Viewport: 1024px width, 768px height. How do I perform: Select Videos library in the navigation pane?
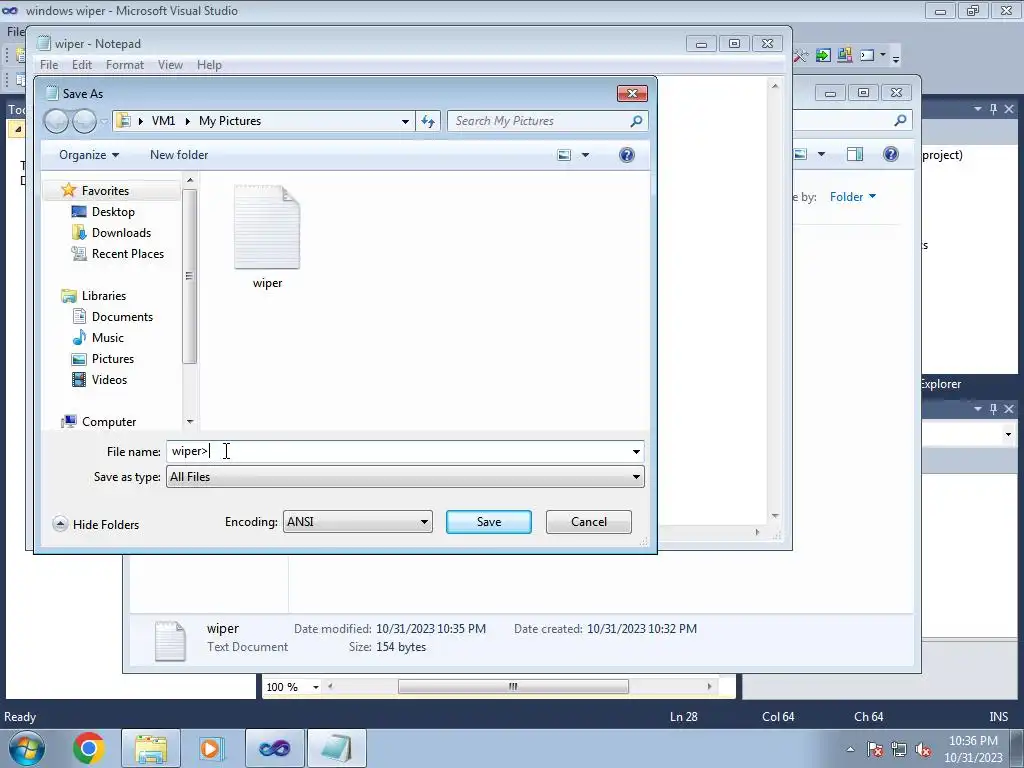point(109,379)
